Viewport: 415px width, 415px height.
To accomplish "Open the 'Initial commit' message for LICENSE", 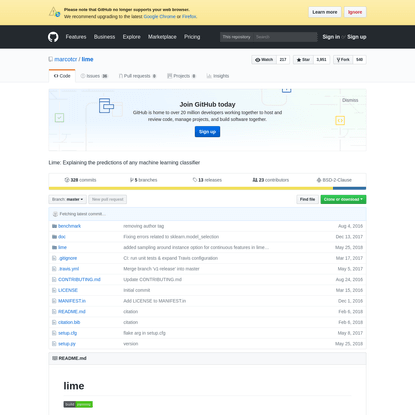I will pos(137,290).
